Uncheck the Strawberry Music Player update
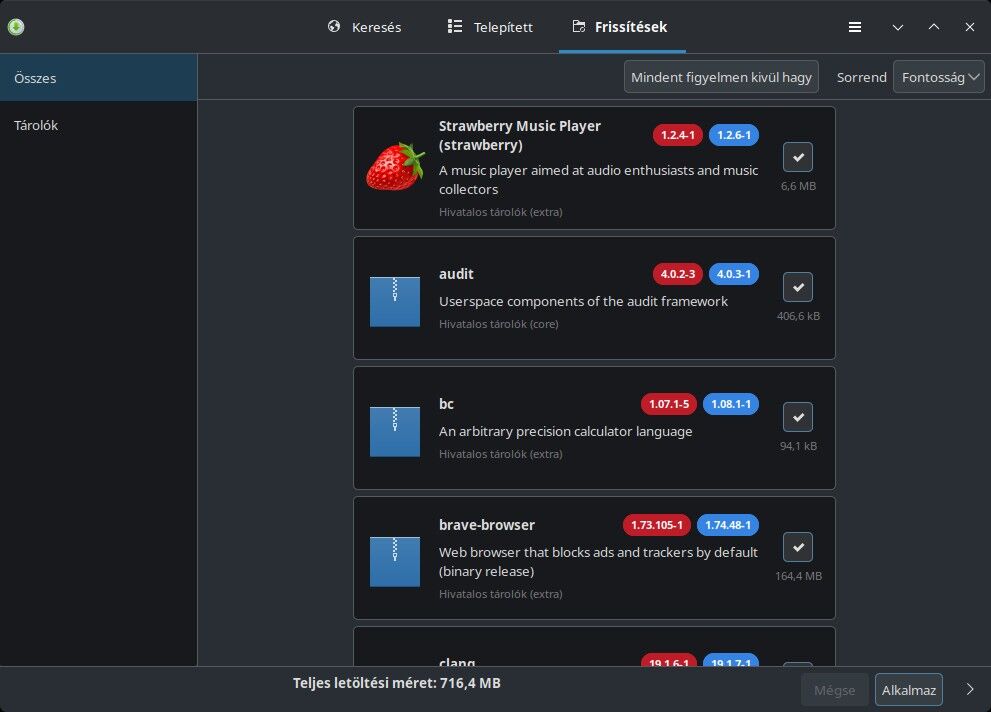The height and width of the screenshot is (712, 991). (x=798, y=157)
